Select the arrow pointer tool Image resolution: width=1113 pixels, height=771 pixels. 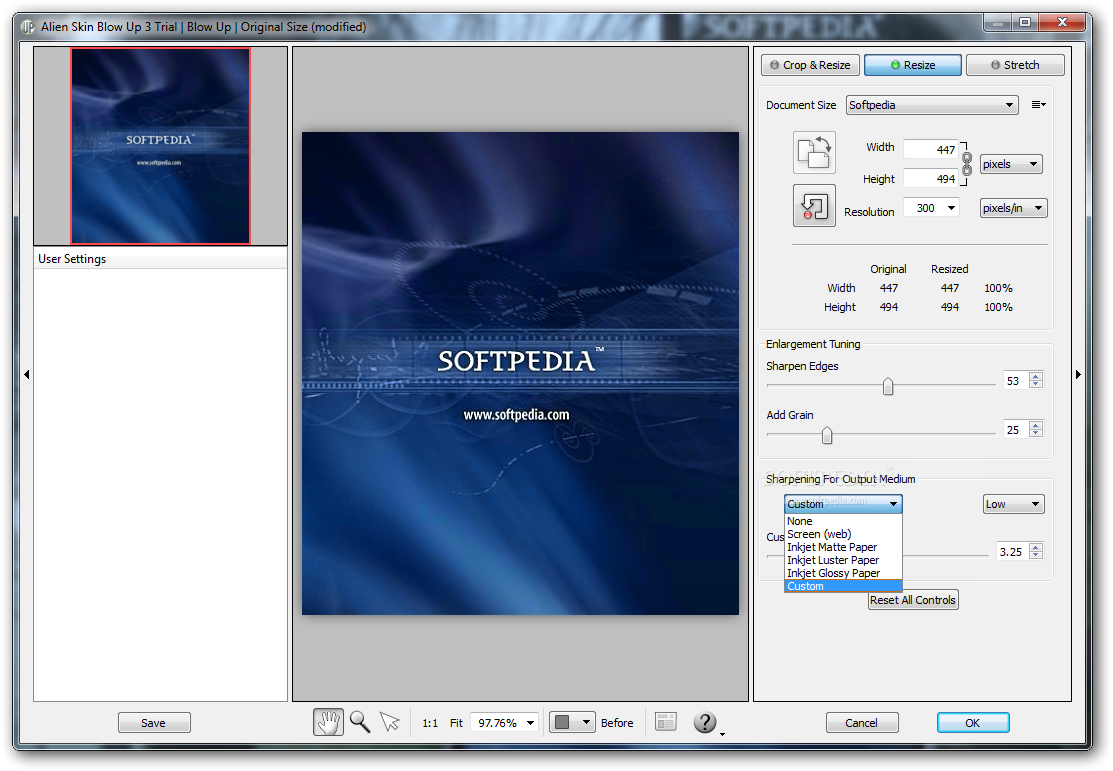pos(389,722)
